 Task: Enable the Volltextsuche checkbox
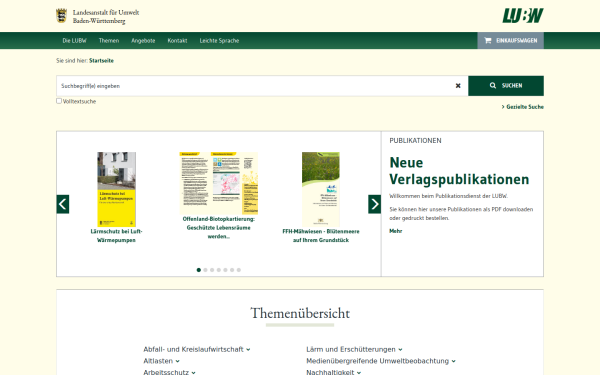[59, 101]
